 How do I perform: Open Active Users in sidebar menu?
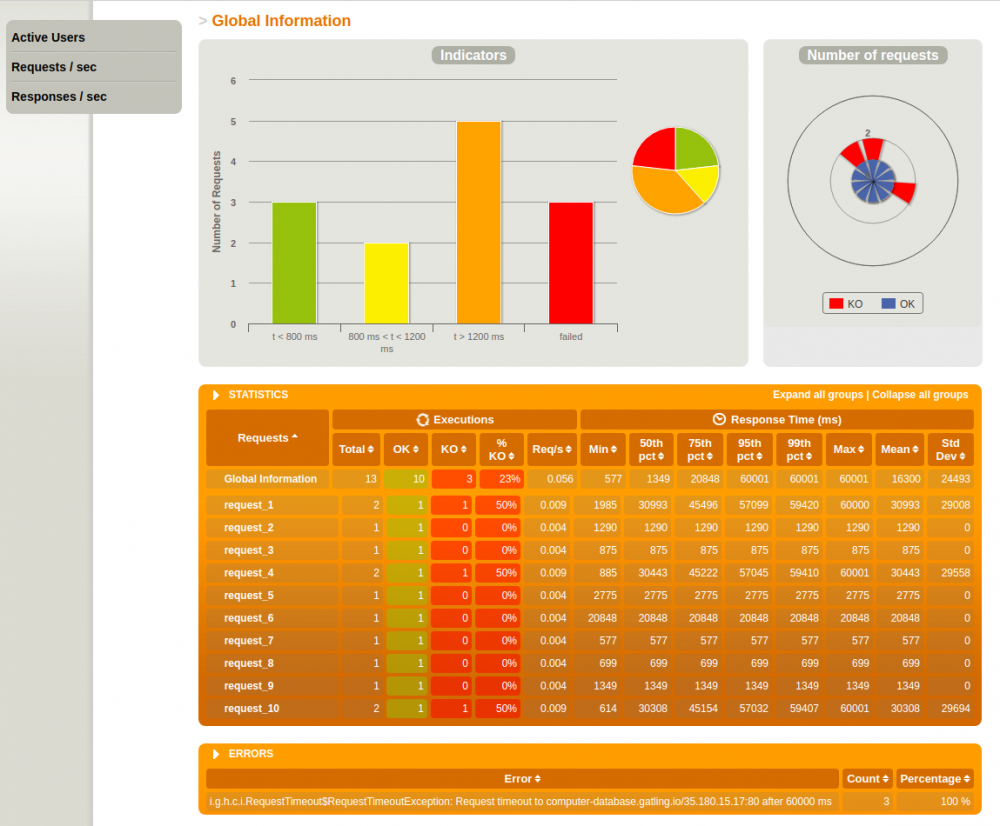(48, 38)
